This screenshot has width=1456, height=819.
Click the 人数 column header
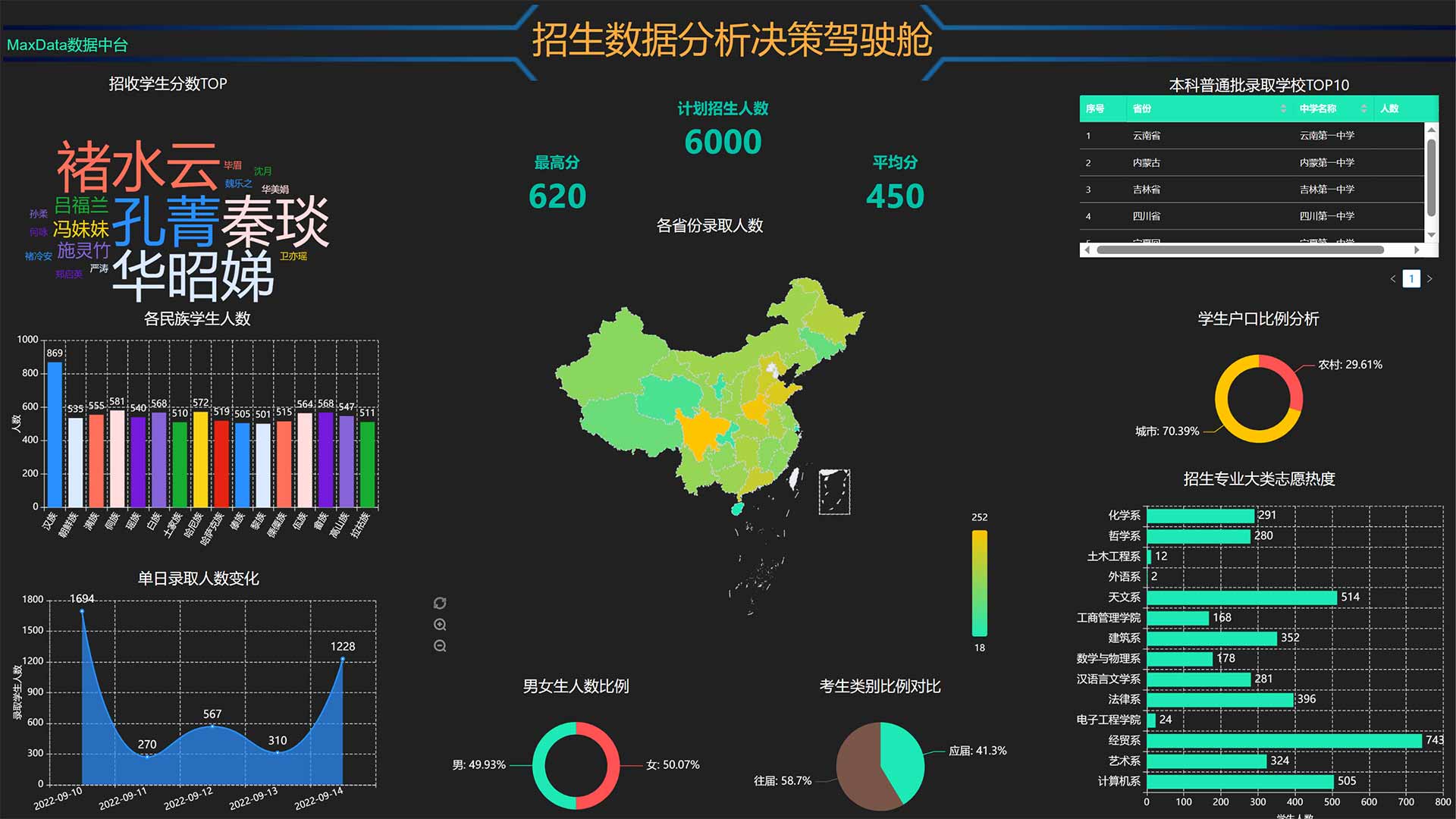1389,108
